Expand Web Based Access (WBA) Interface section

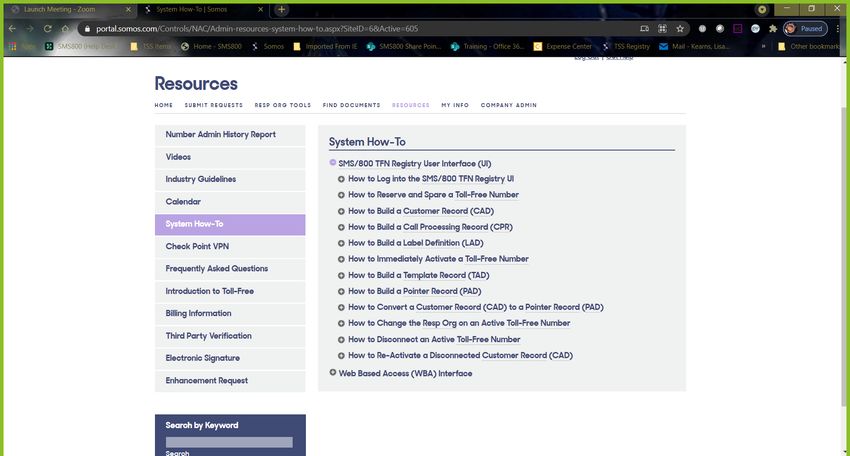point(333,372)
